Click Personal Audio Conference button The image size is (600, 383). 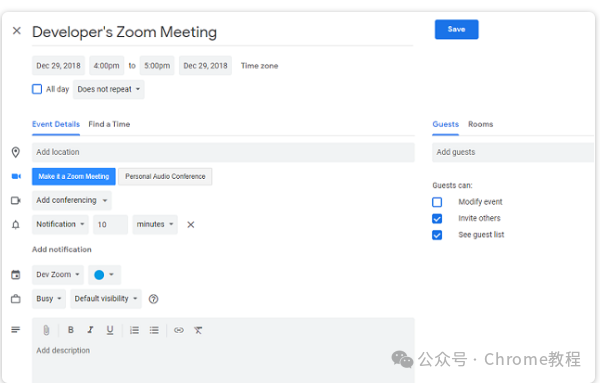[165, 176]
